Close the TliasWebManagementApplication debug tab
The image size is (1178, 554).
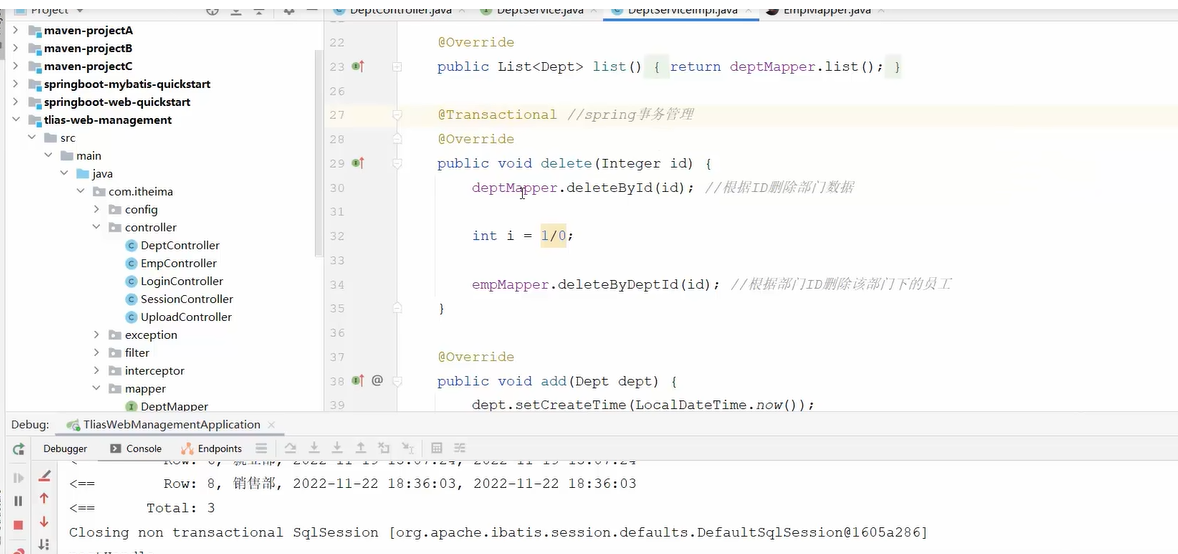(x=272, y=425)
